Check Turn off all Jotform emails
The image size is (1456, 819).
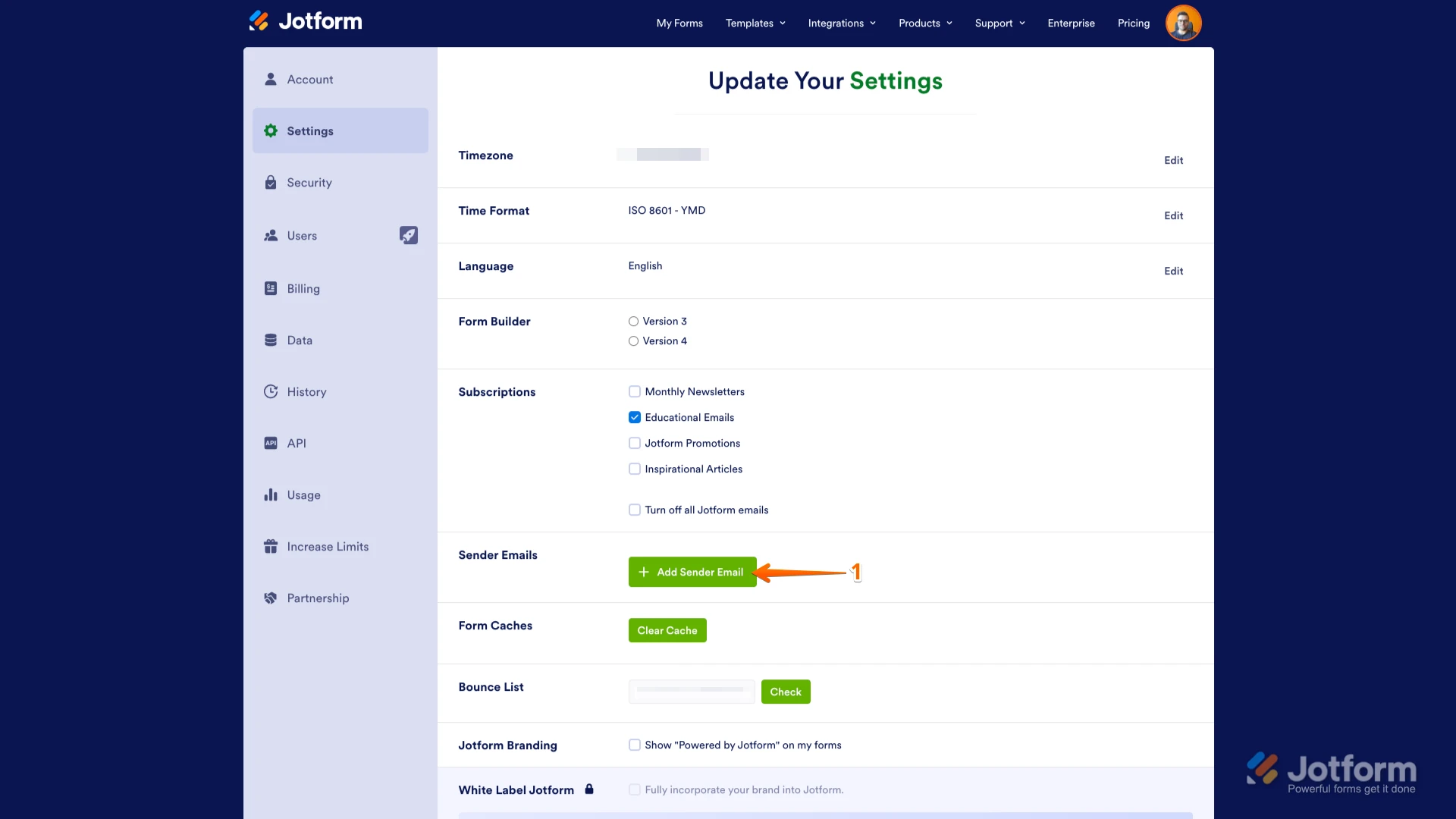coord(635,510)
